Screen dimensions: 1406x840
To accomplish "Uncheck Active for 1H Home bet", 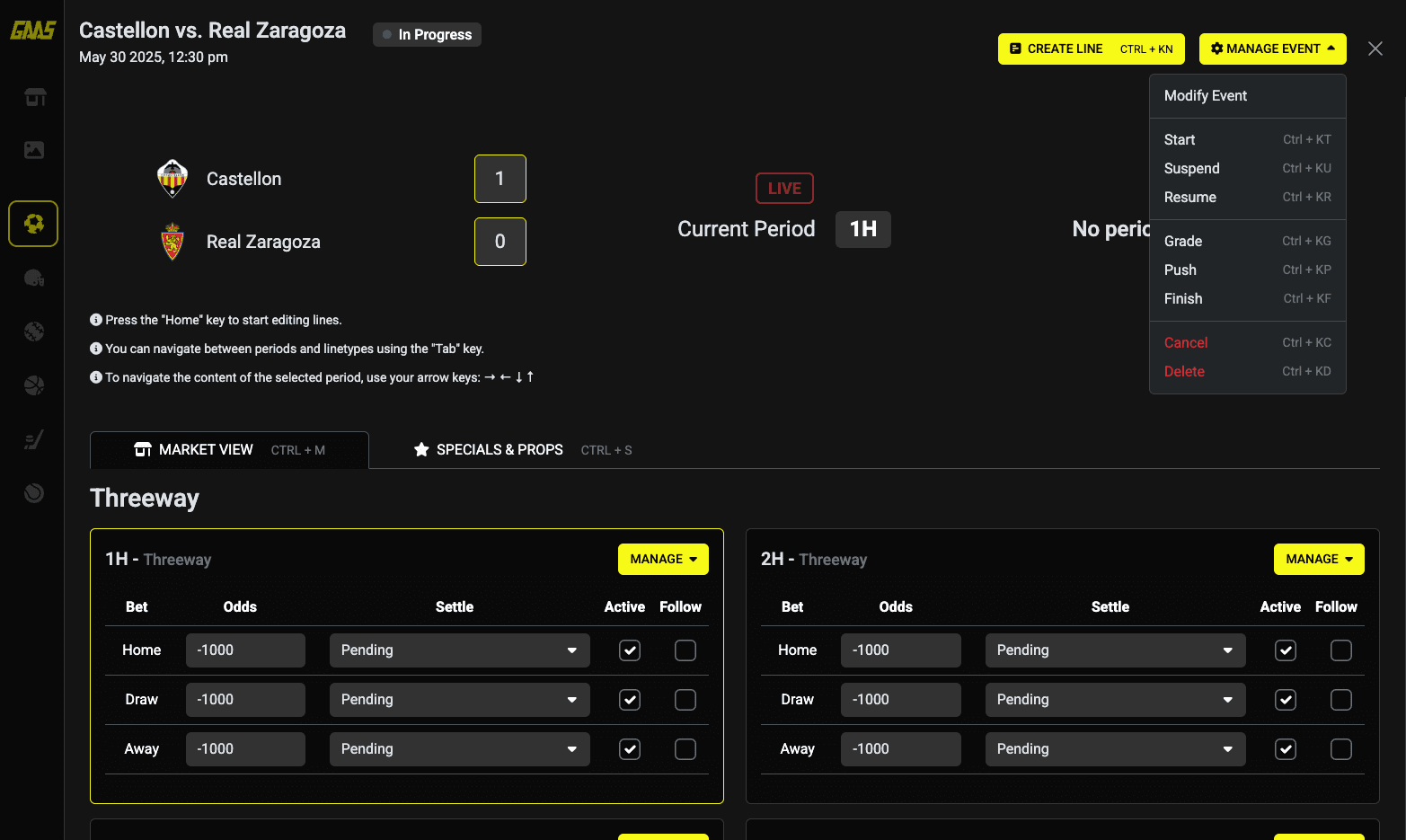I will pyautogui.click(x=630, y=650).
